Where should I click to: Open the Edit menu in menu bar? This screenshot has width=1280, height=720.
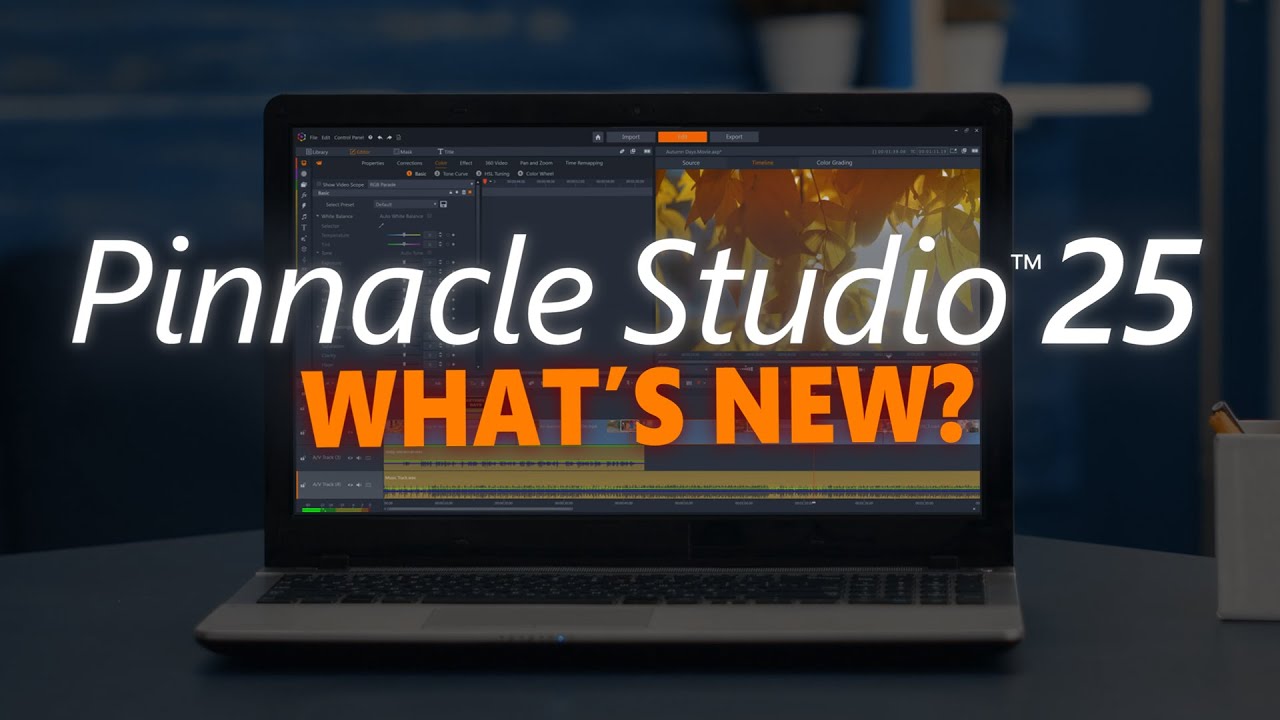coord(326,137)
